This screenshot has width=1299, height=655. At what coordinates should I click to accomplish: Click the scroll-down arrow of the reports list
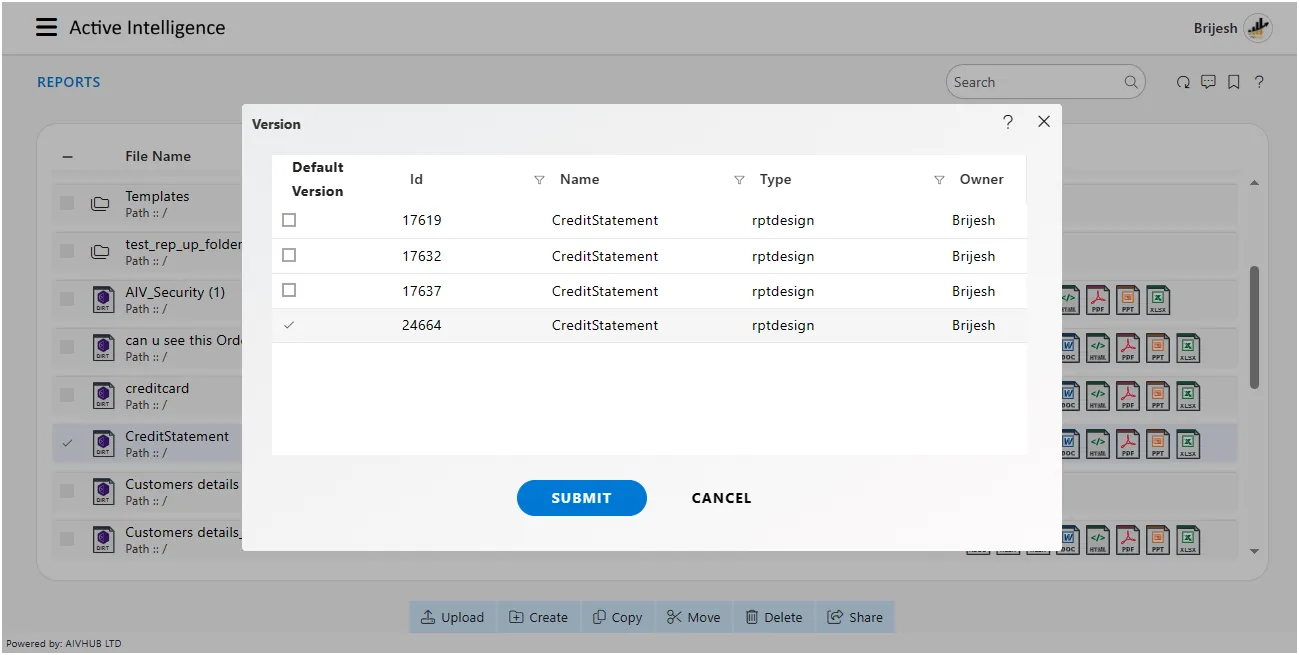[x=1254, y=551]
